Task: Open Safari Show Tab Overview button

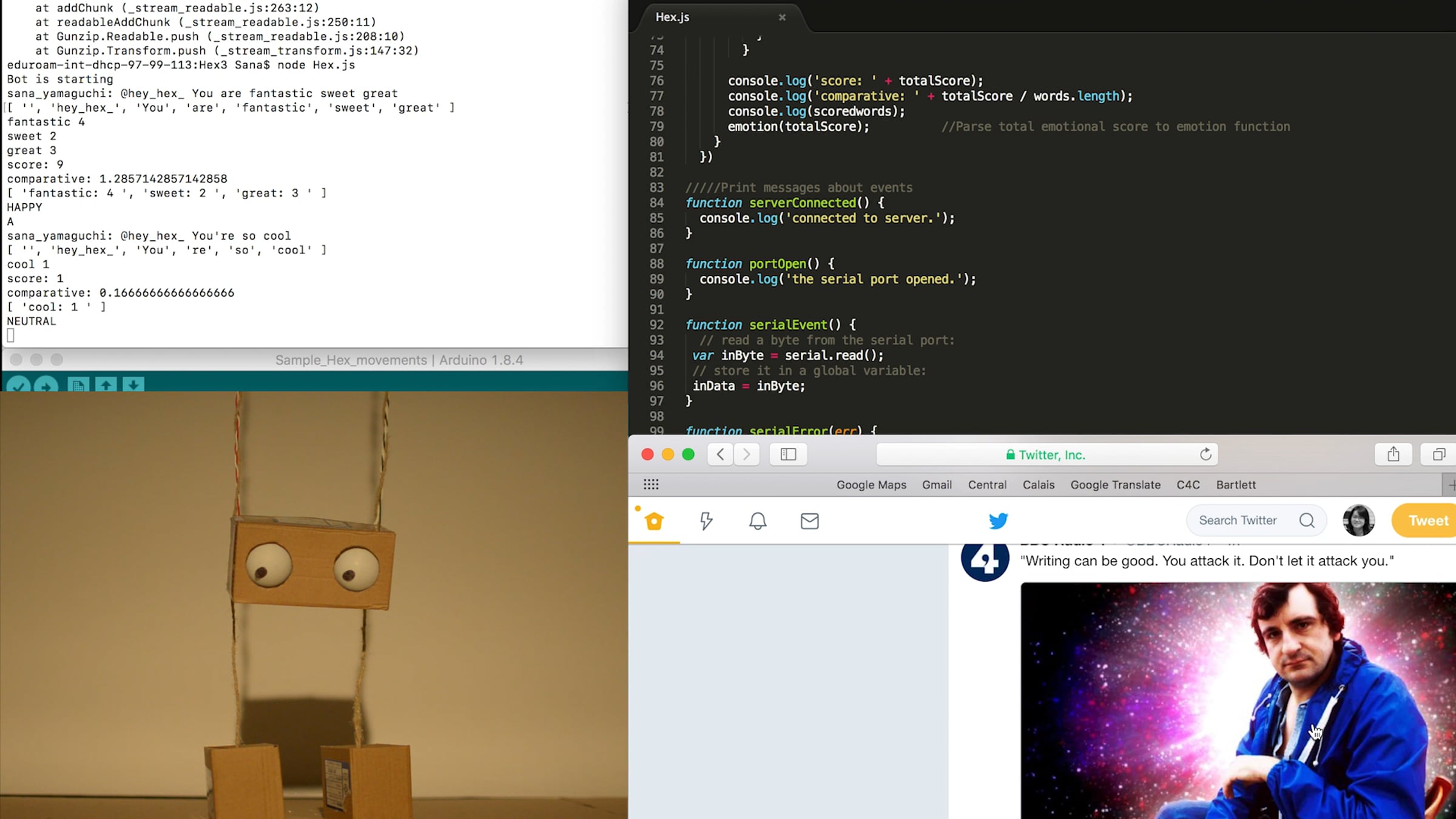Action: pyautogui.click(x=1438, y=454)
